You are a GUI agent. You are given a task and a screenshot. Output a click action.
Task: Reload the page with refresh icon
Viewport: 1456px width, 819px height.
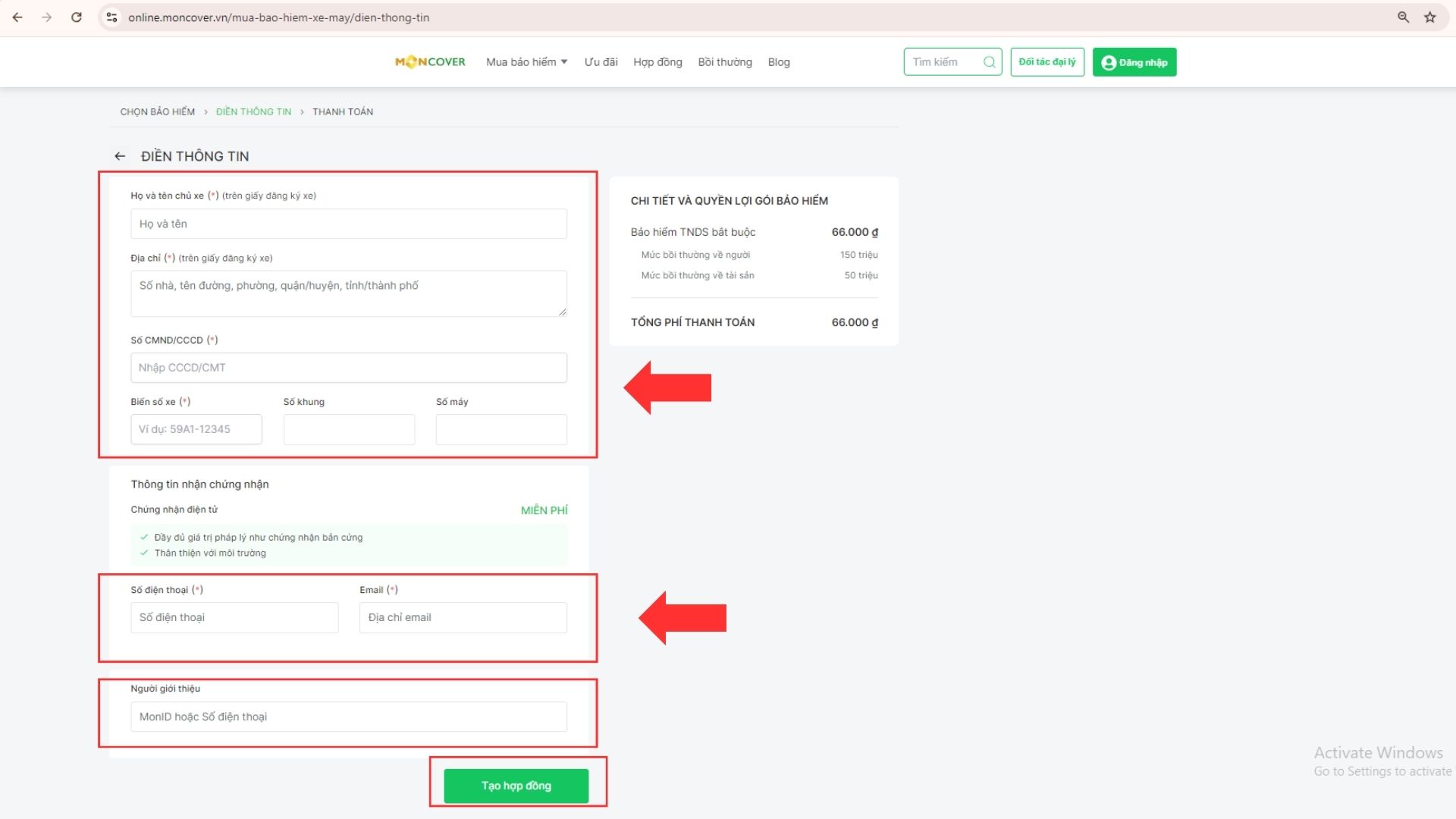click(77, 17)
